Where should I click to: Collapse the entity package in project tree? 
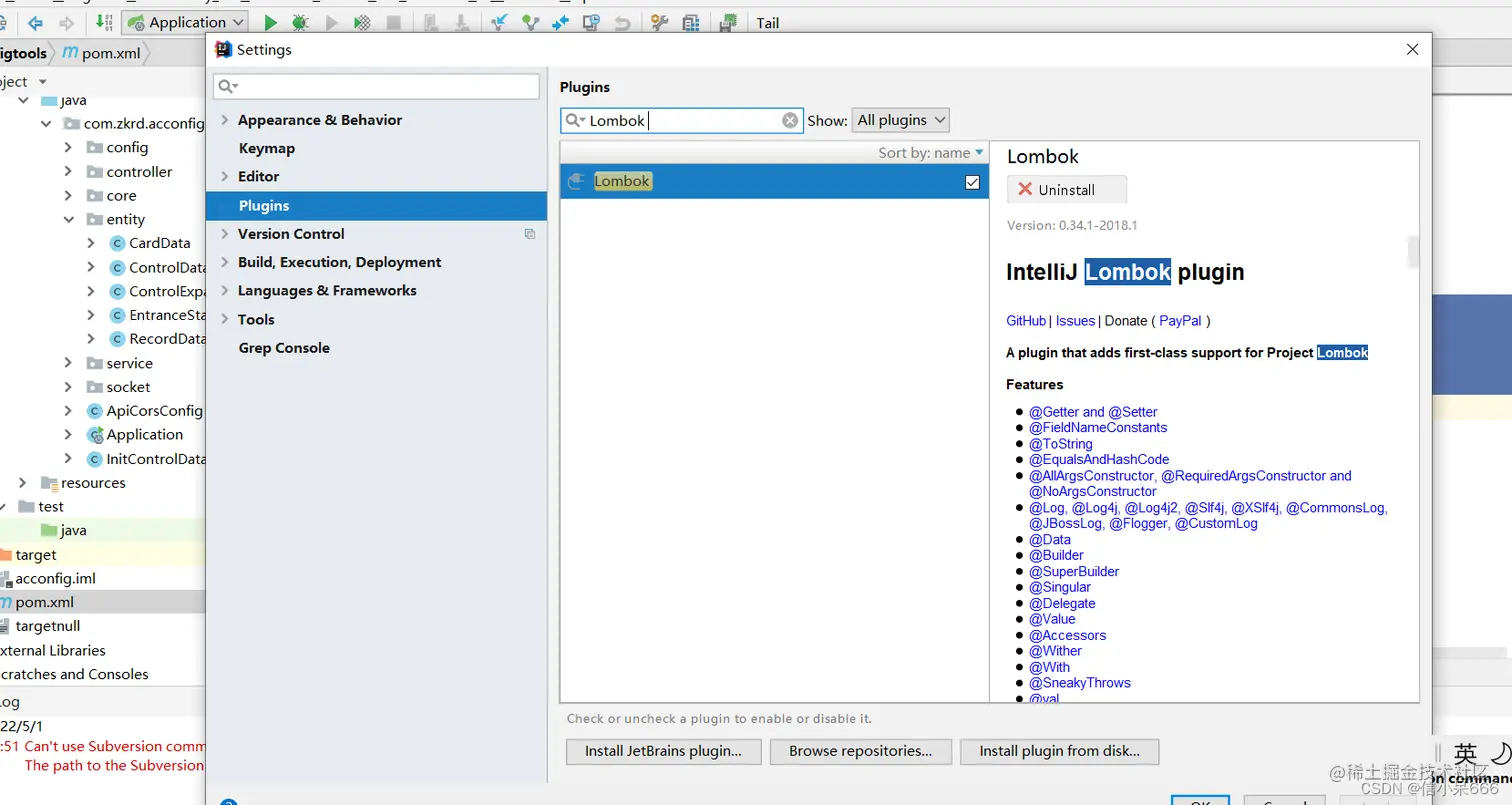[x=68, y=219]
